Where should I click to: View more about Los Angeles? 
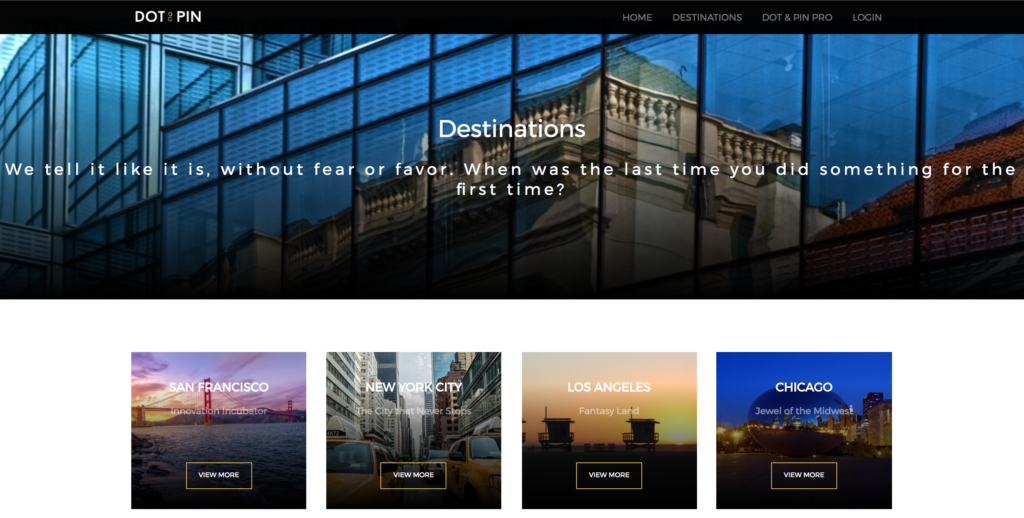point(609,475)
